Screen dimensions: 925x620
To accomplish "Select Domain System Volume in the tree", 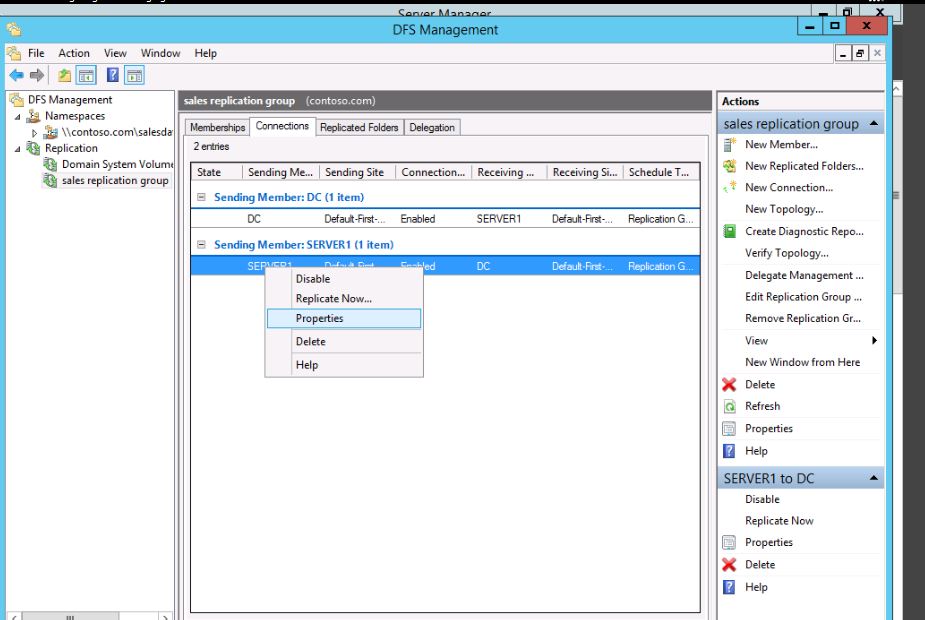I will [x=117, y=165].
